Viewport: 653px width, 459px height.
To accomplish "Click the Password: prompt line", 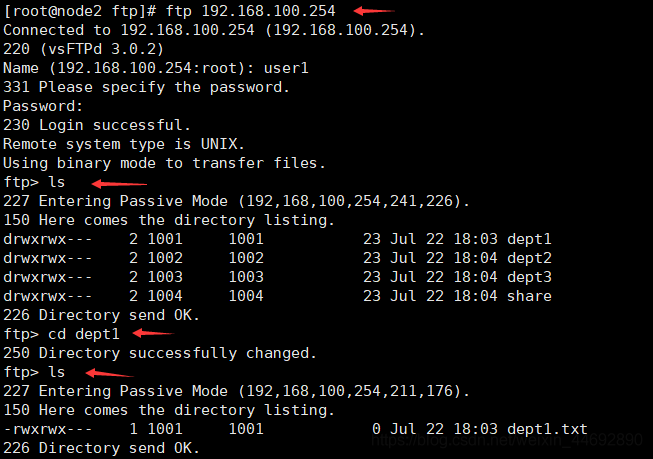I will point(43,106).
